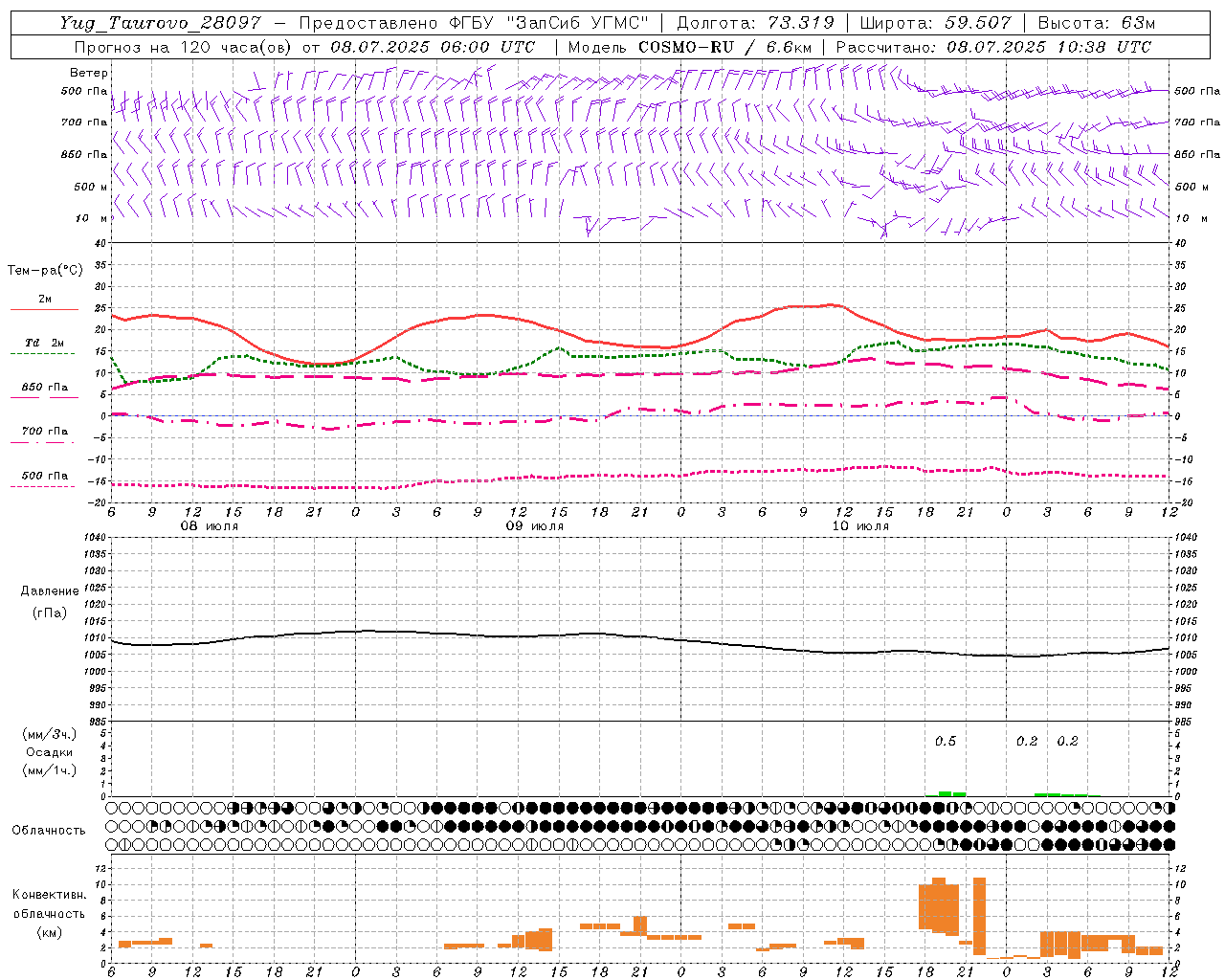
Task: Click the Облачность cloudiness label
Action: pos(49,830)
